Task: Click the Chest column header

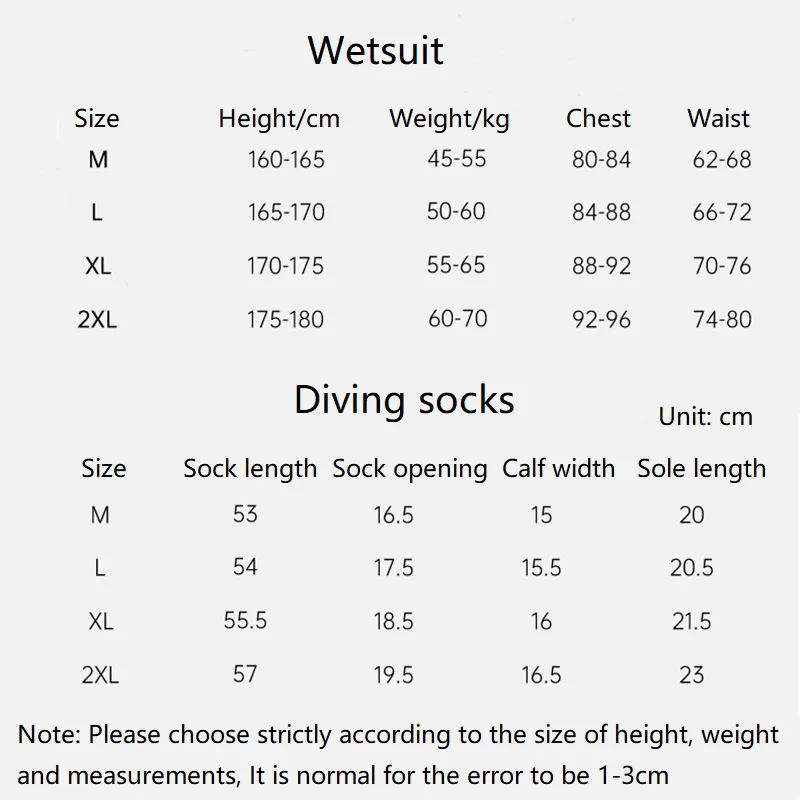Action: coord(598,119)
